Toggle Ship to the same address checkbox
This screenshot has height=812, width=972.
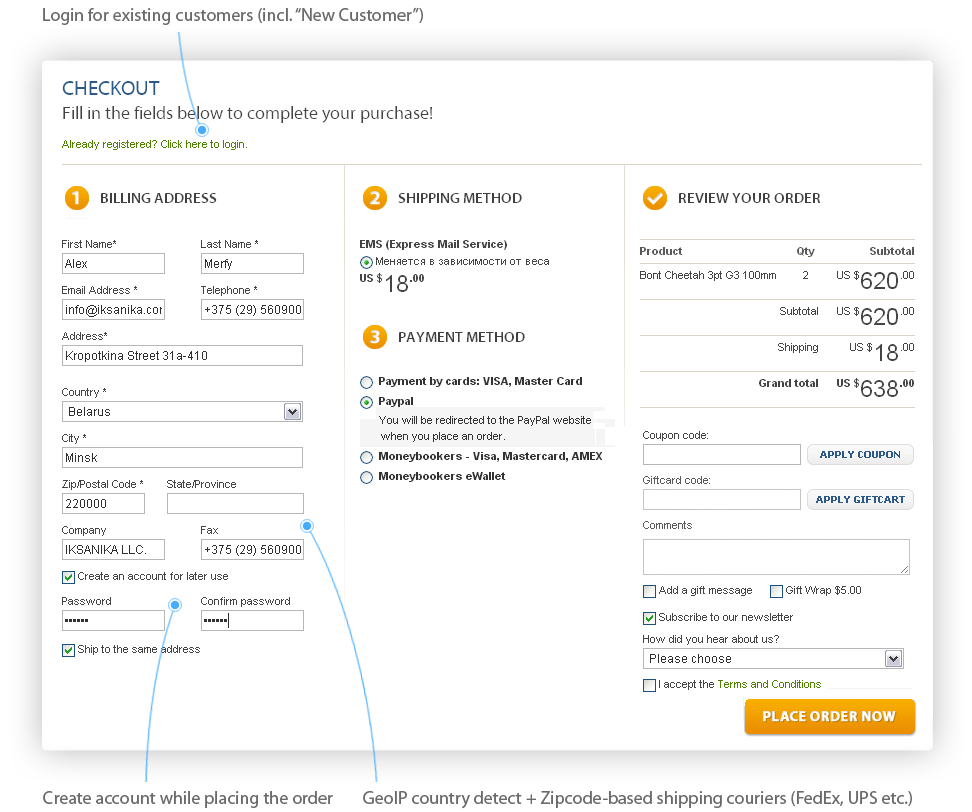tap(68, 650)
